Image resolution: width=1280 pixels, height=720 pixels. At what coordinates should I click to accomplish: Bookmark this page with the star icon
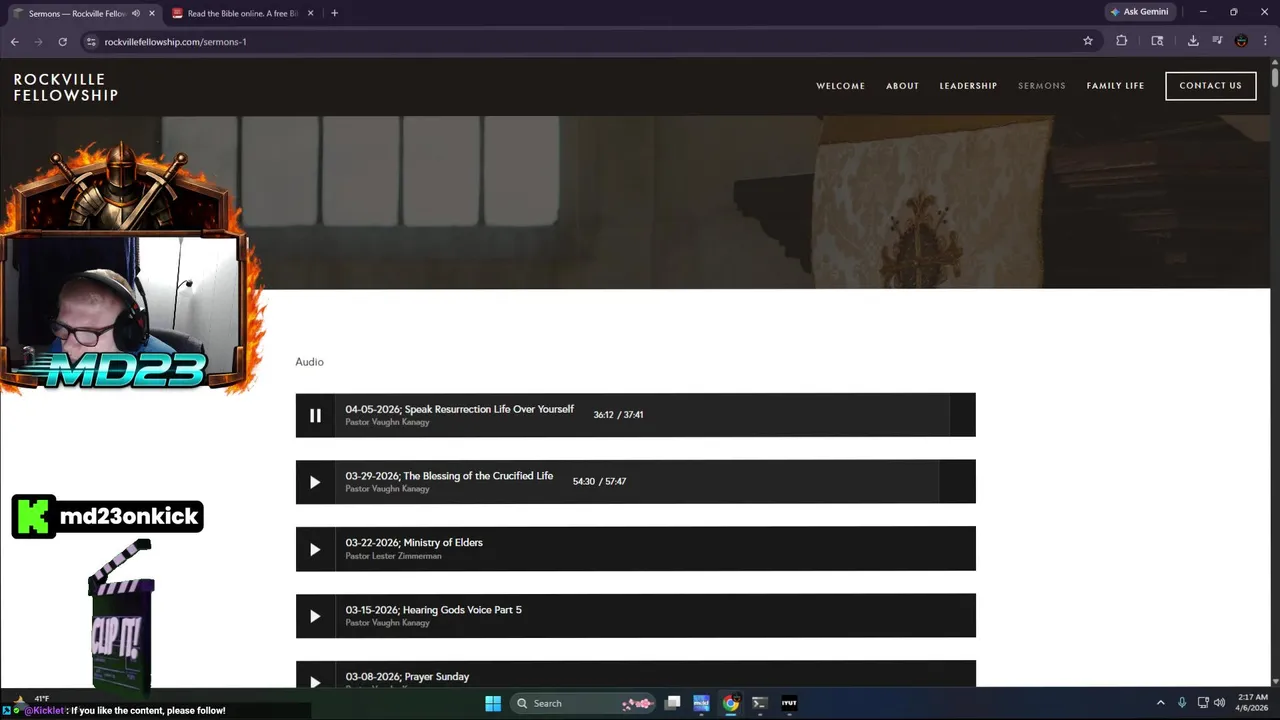[x=1088, y=41]
